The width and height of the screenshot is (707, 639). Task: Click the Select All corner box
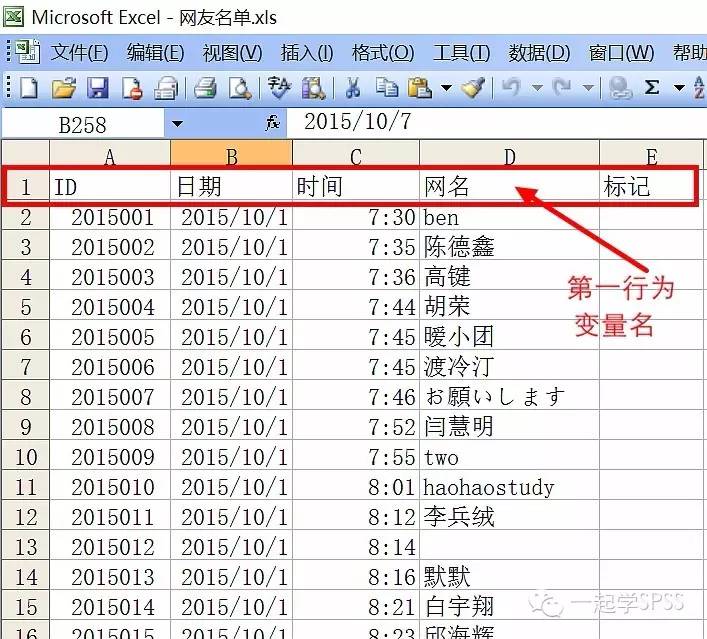[25, 154]
